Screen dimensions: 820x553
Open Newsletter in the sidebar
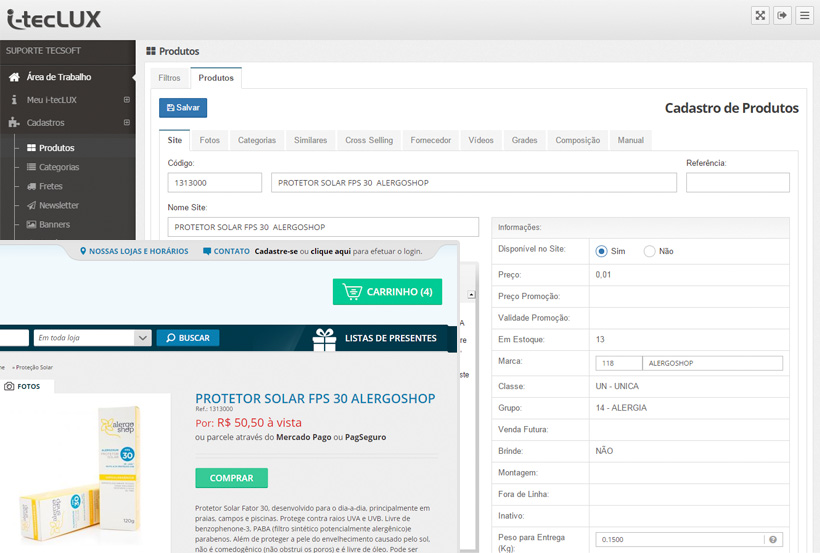[59, 205]
